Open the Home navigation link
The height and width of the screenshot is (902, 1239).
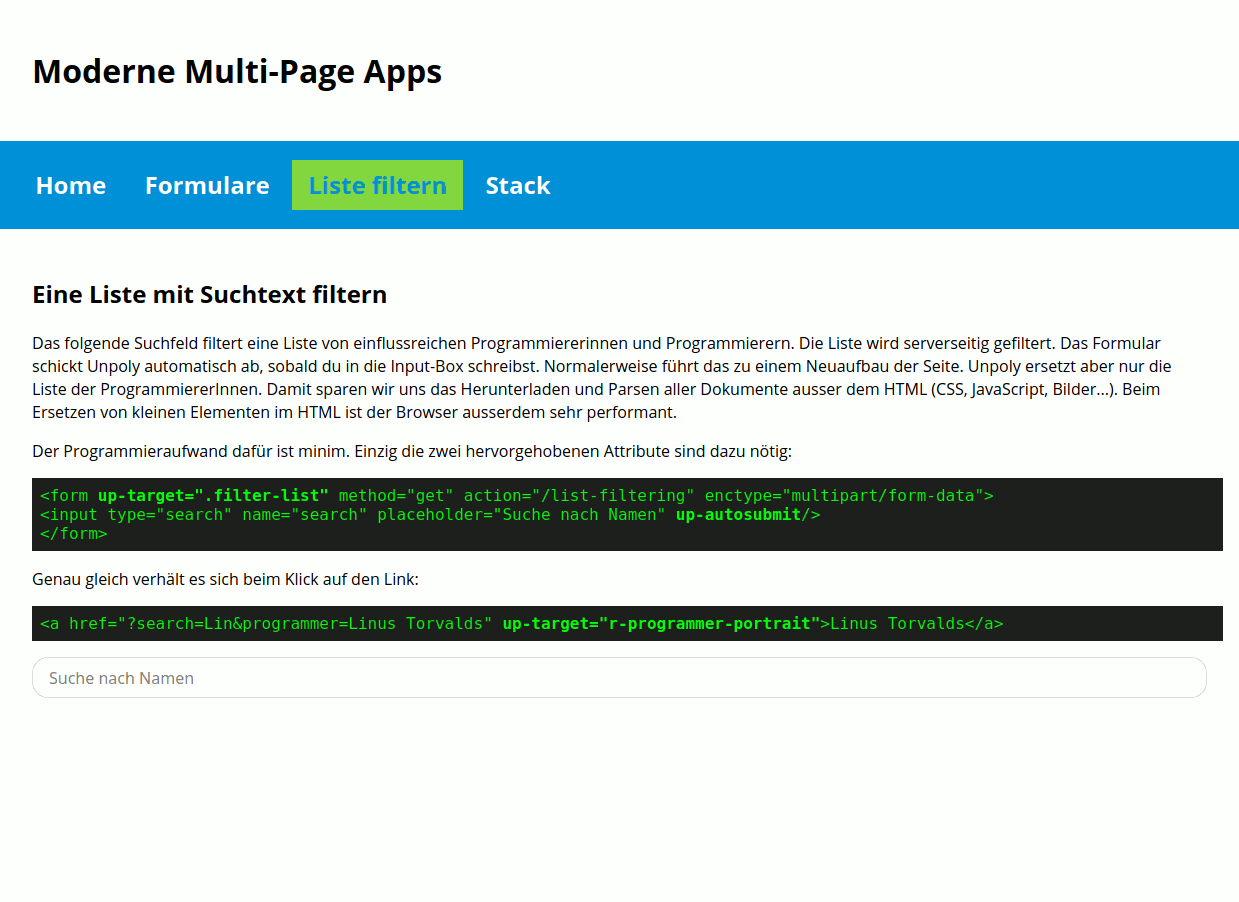[71, 186]
